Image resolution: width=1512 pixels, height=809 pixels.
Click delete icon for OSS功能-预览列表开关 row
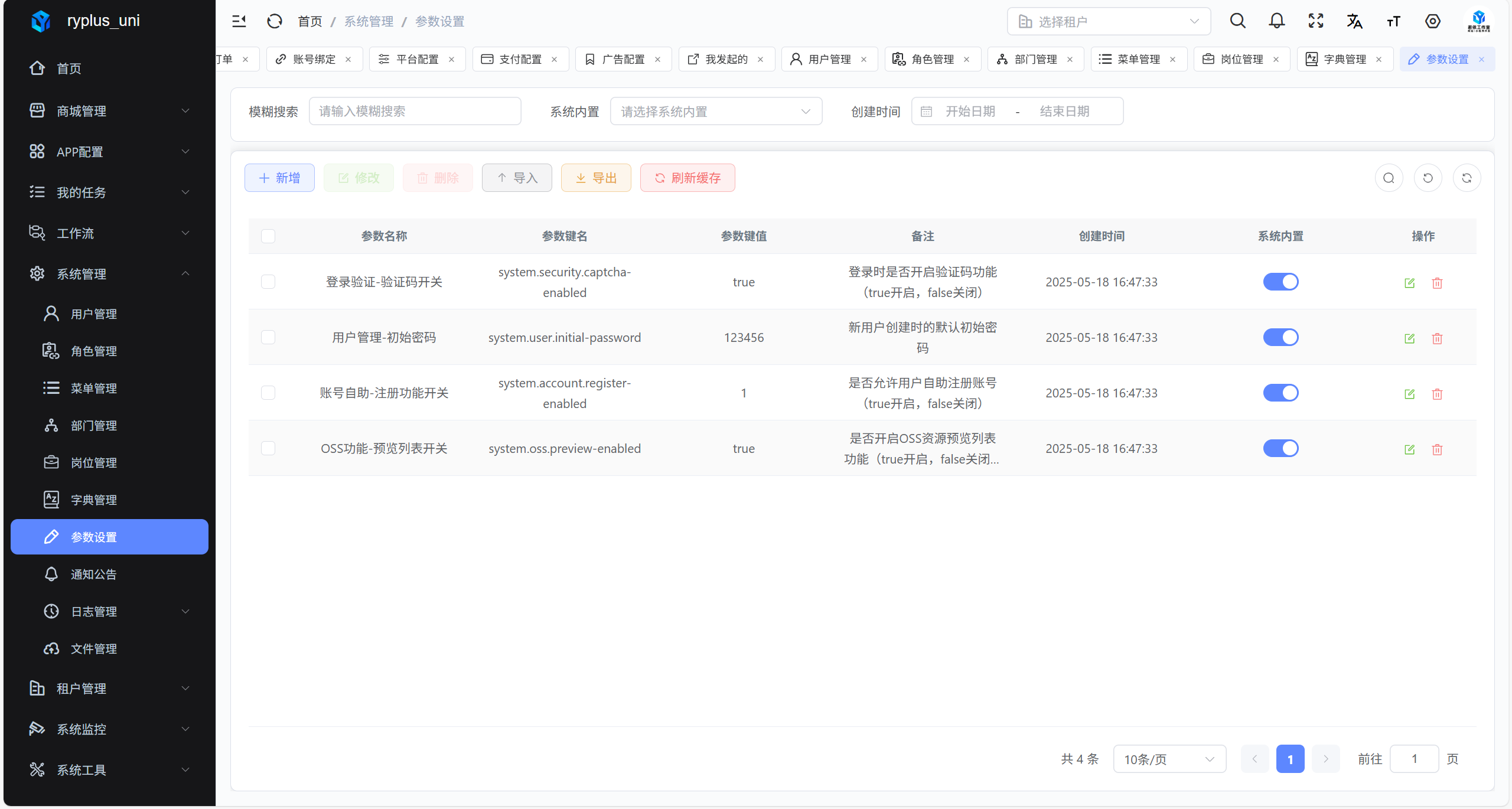pos(1437,449)
